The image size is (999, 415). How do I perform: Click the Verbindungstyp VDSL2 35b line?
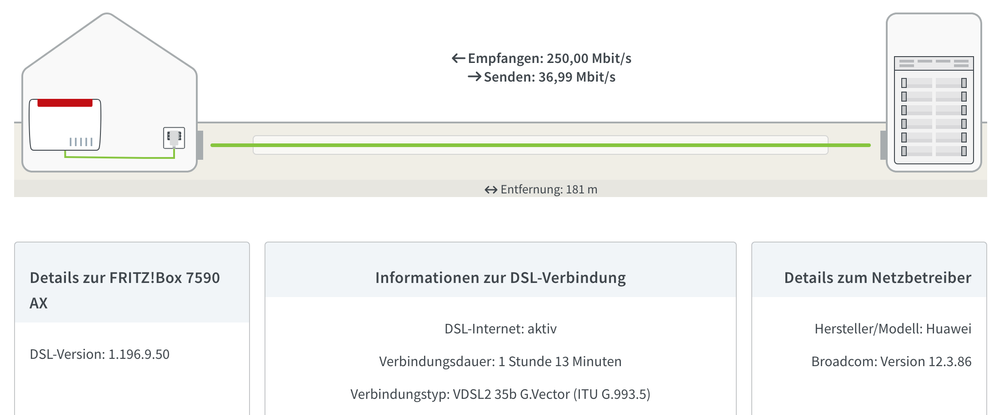tap(500, 392)
